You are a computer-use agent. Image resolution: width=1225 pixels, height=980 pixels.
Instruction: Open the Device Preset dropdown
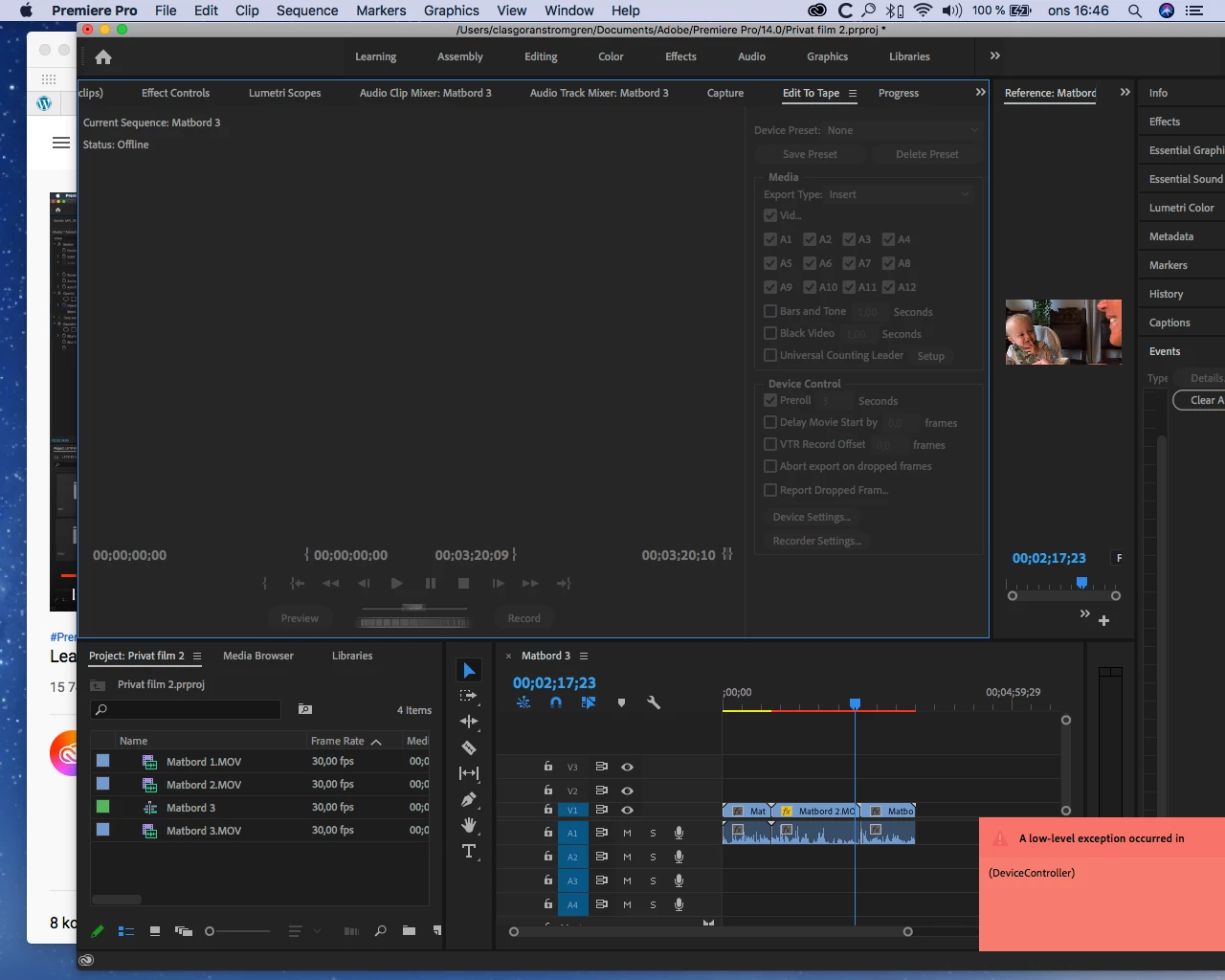tap(903, 130)
